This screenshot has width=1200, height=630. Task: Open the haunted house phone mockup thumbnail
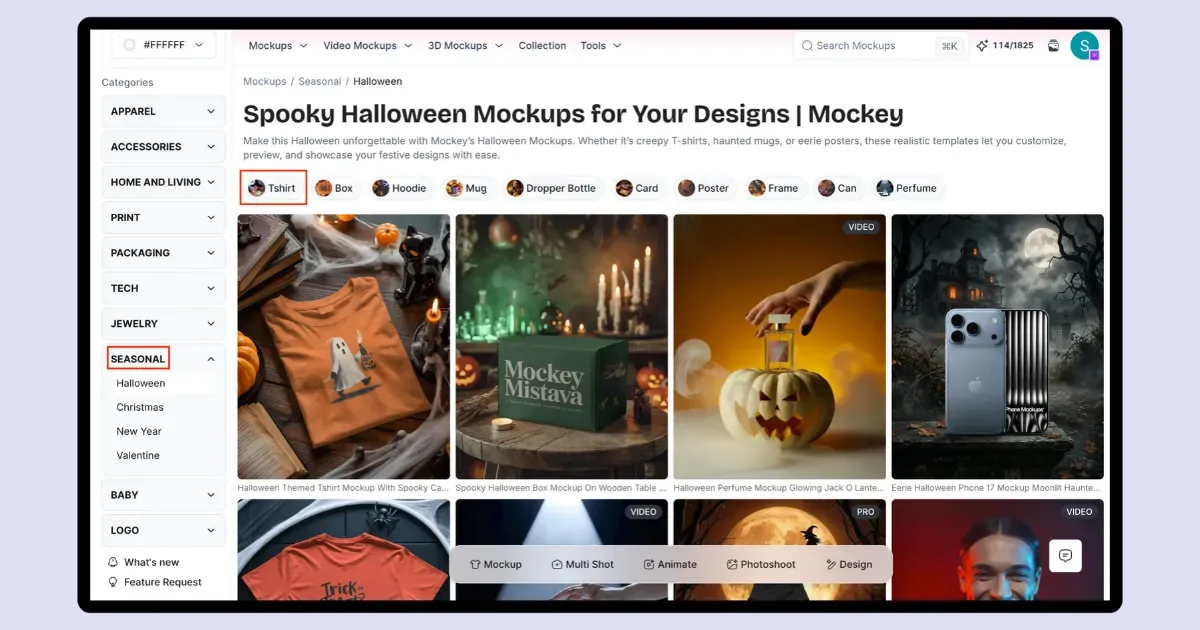pyautogui.click(x=998, y=346)
